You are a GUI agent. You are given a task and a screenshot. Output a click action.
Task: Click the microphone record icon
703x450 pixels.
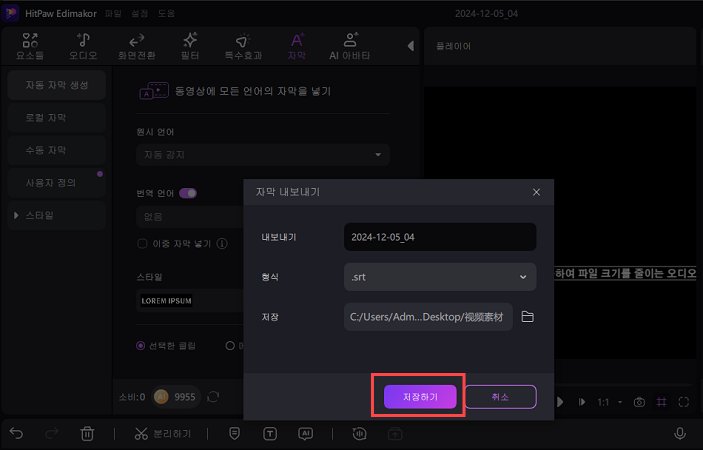coord(680,433)
